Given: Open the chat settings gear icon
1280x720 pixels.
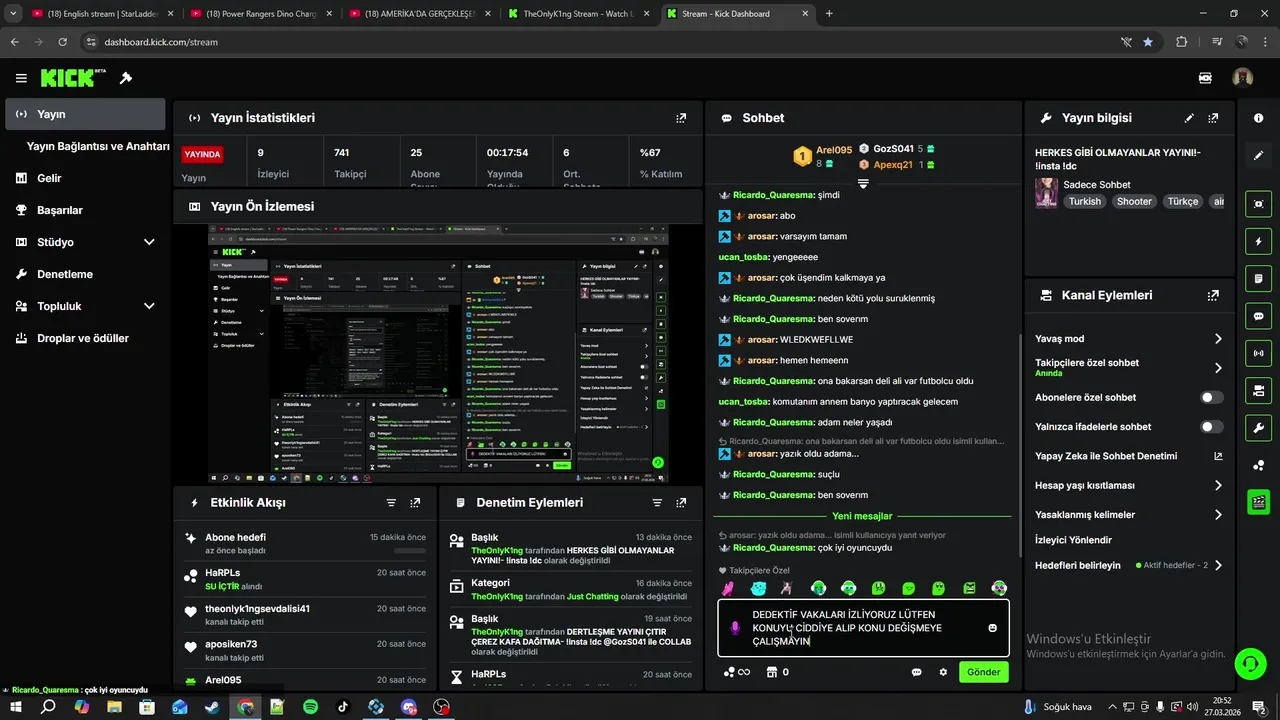Looking at the screenshot, I should 943,672.
